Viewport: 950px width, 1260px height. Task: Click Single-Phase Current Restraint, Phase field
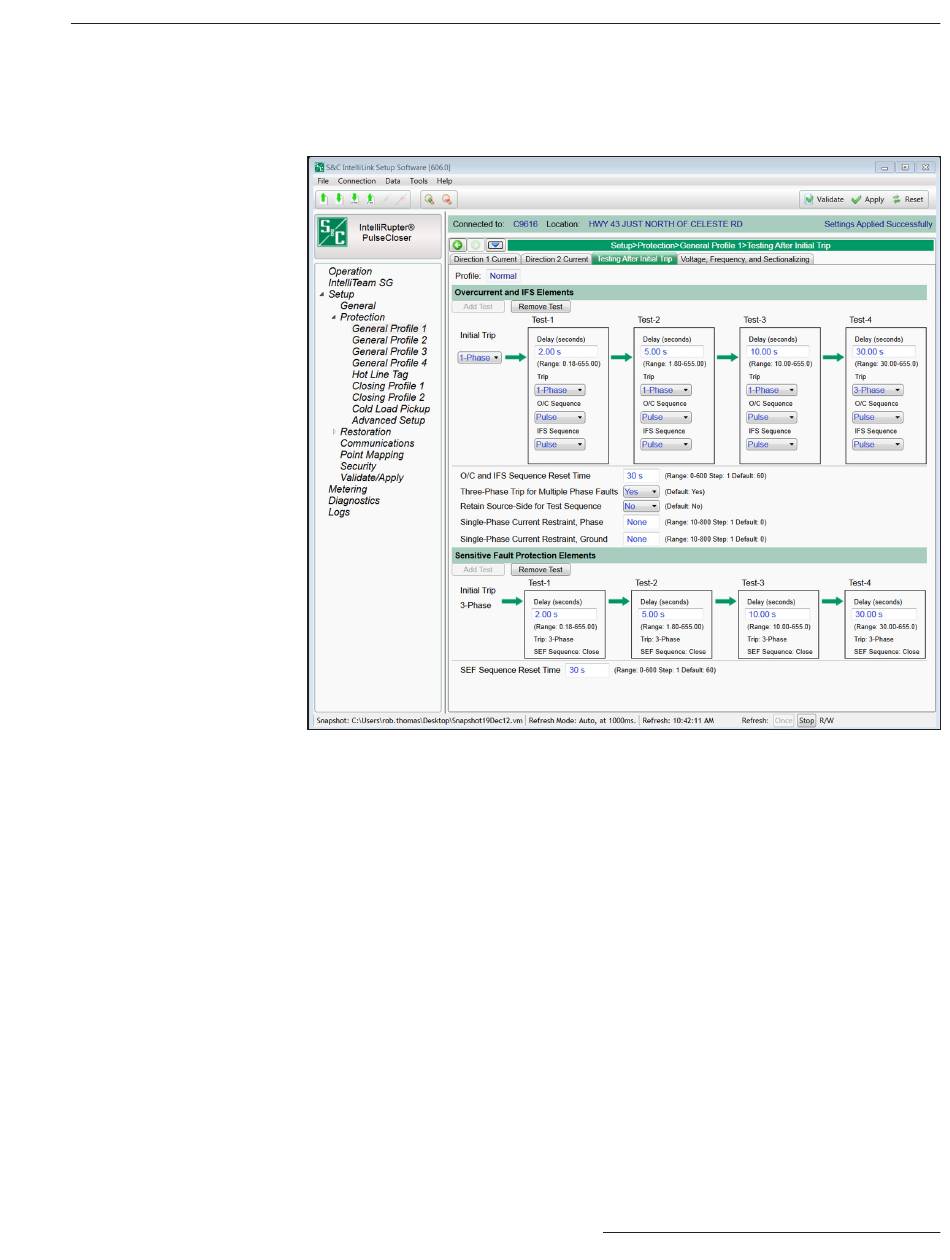tap(641, 523)
